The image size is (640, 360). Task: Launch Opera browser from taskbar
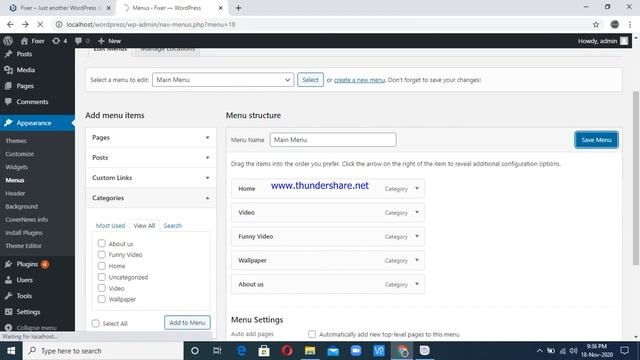[x=287, y=351]
